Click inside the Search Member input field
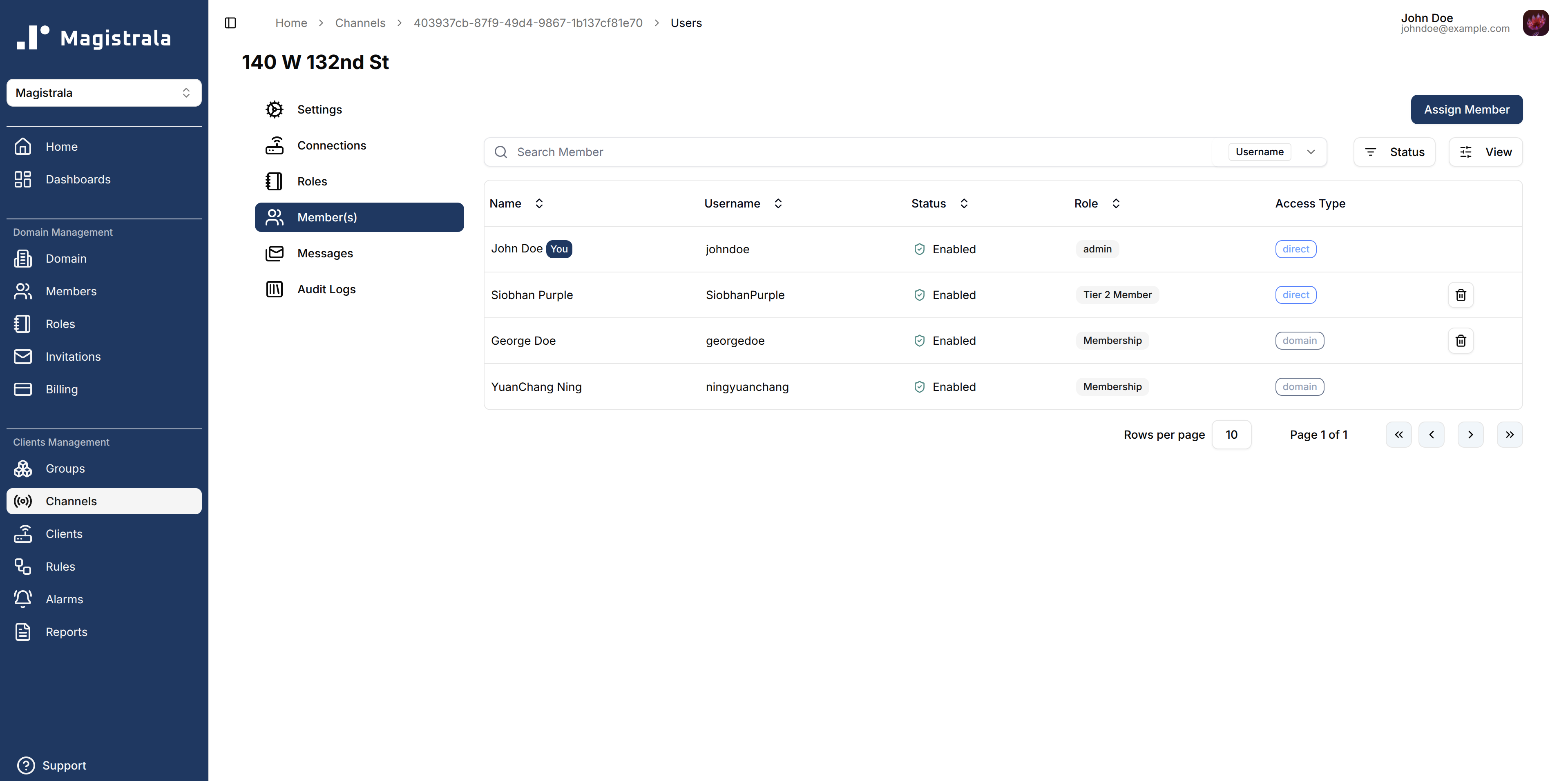The height and width of the screenshot is (781, 1568). (730, 152)
